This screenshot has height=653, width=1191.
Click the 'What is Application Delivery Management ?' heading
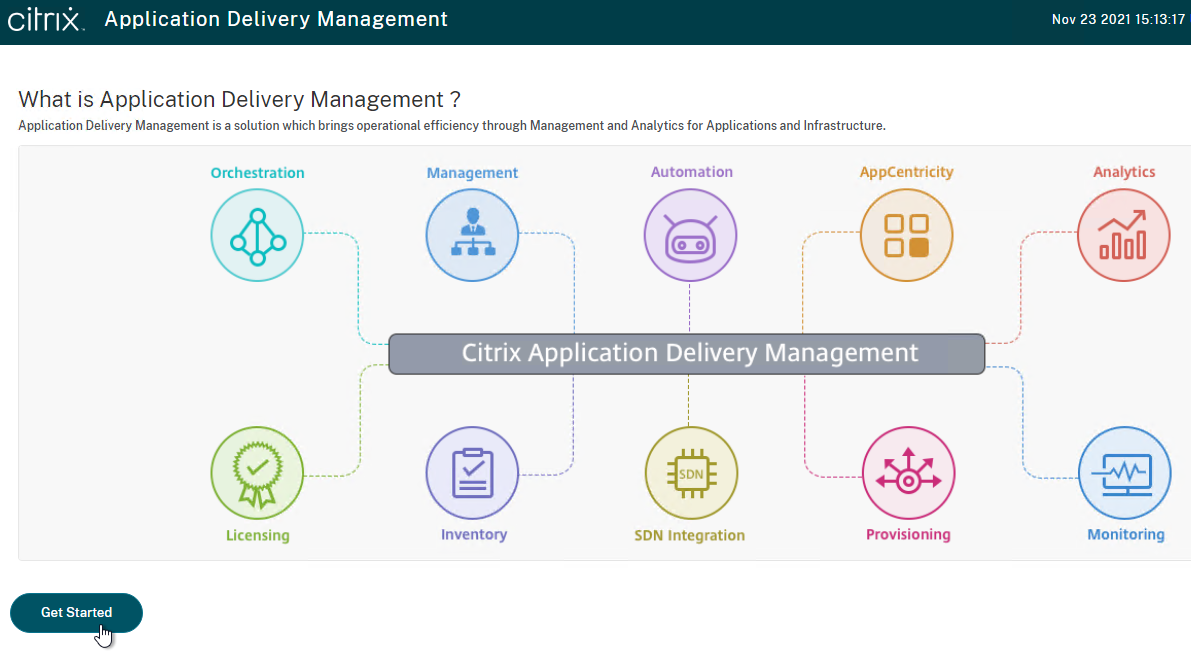239,99
